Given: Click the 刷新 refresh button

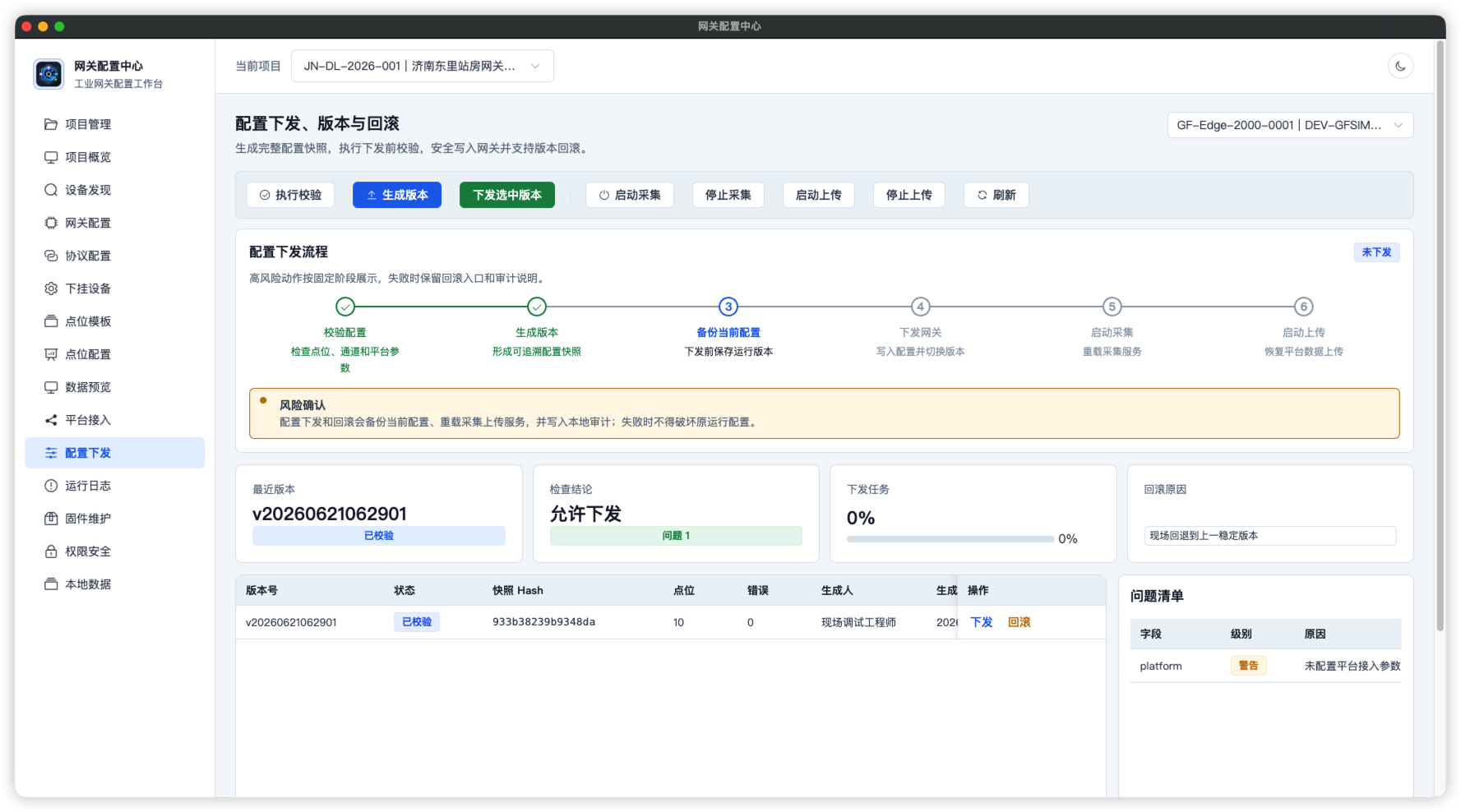Looking at the screenshot, I should point(996,195).
